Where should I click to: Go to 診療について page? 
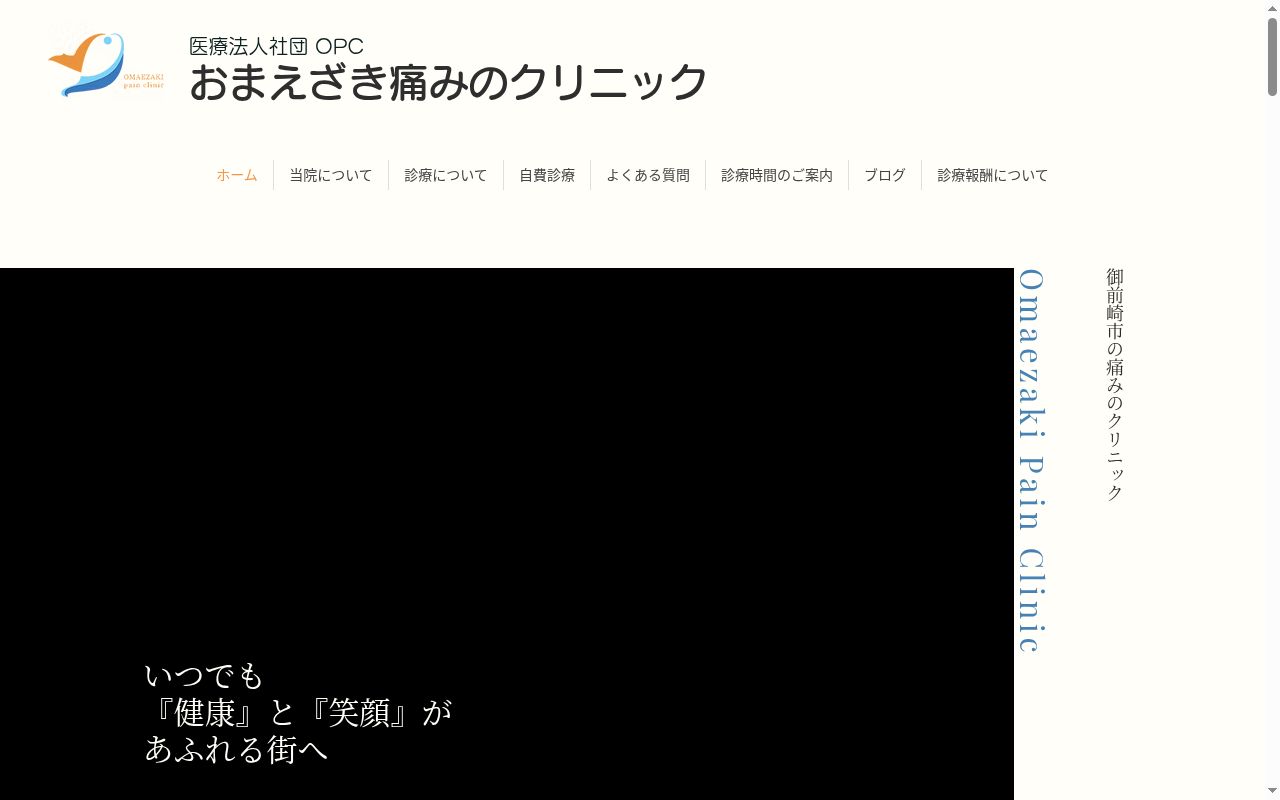pyautogui.click(x=446, y=175)
